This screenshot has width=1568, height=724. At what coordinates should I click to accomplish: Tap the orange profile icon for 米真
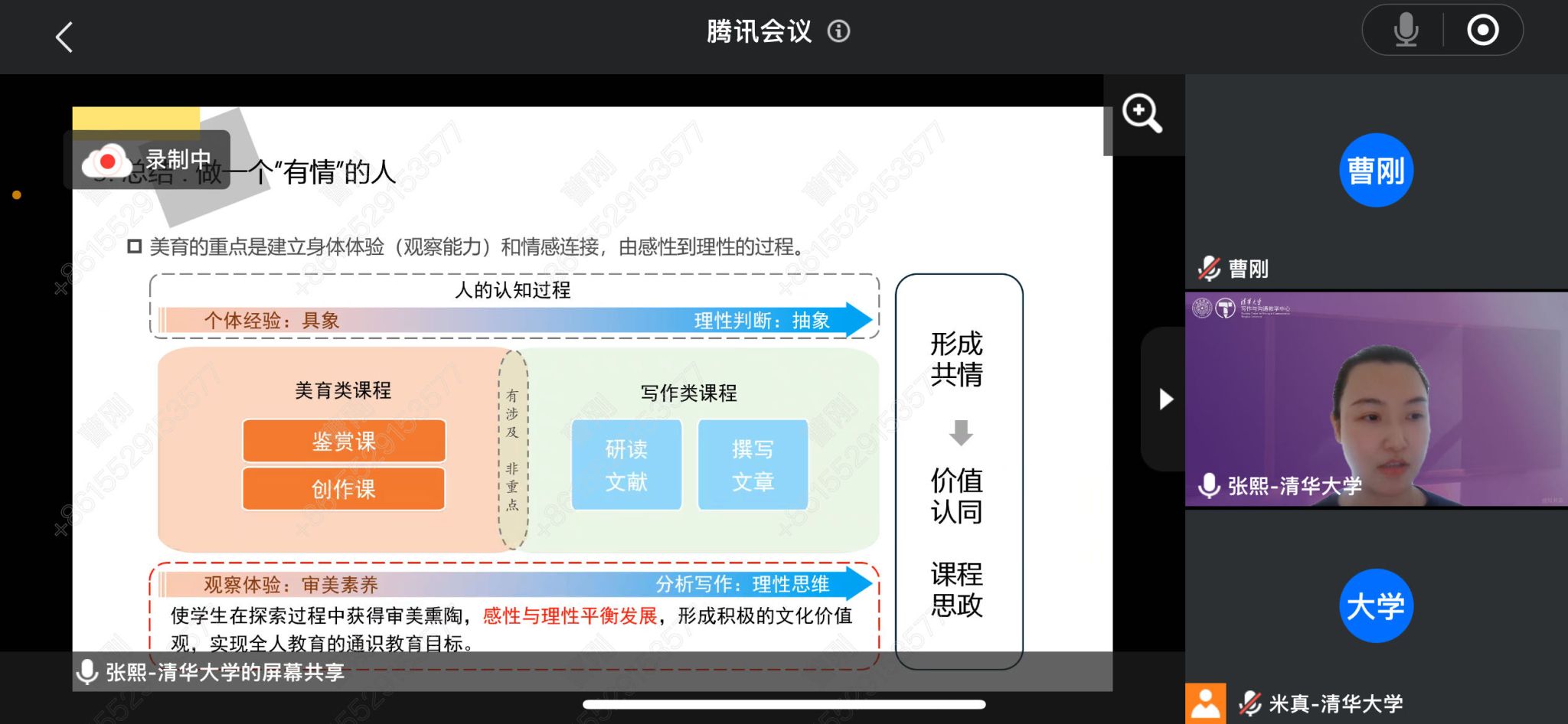(x=1205, y=703)
